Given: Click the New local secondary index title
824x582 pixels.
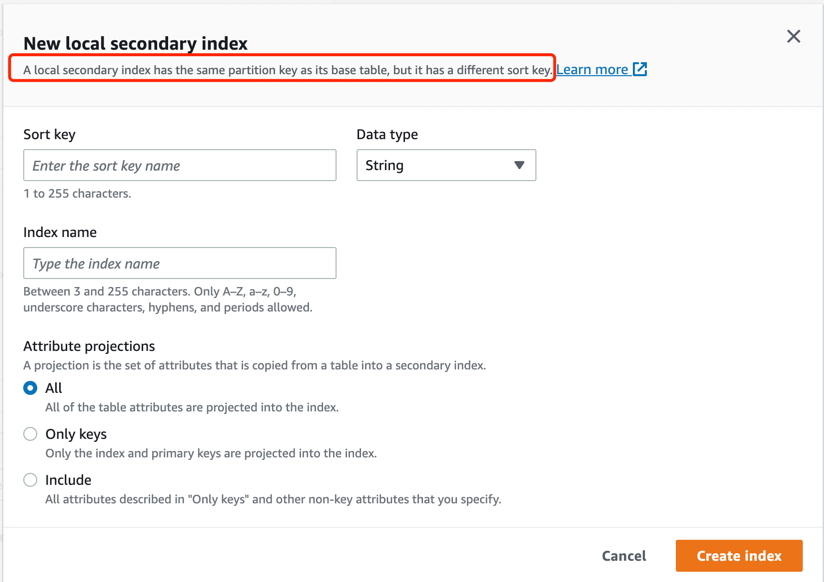Looking at the screenshot, I should coord(135,43).
